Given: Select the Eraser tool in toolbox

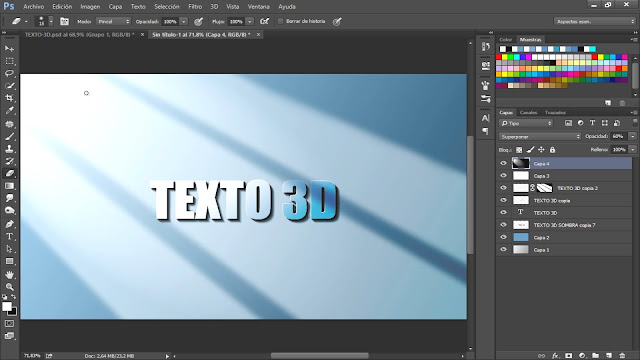Looking at the screenshot, I should [x=9, y=173].
